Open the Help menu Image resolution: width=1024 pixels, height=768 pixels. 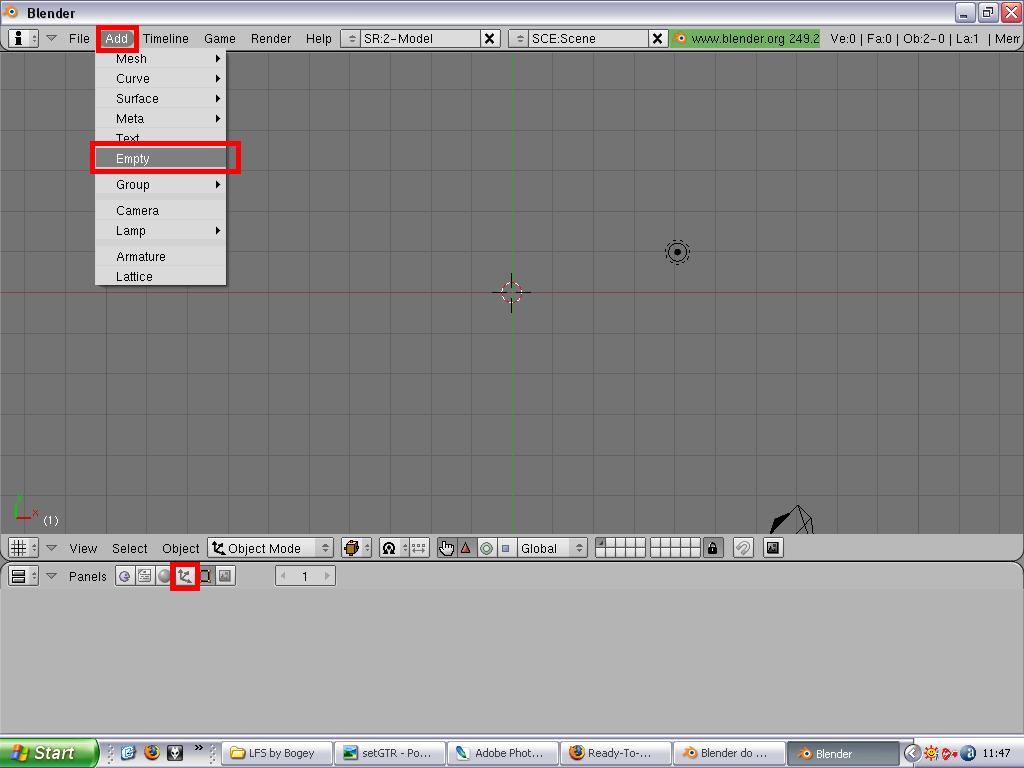tap(319, 39)
